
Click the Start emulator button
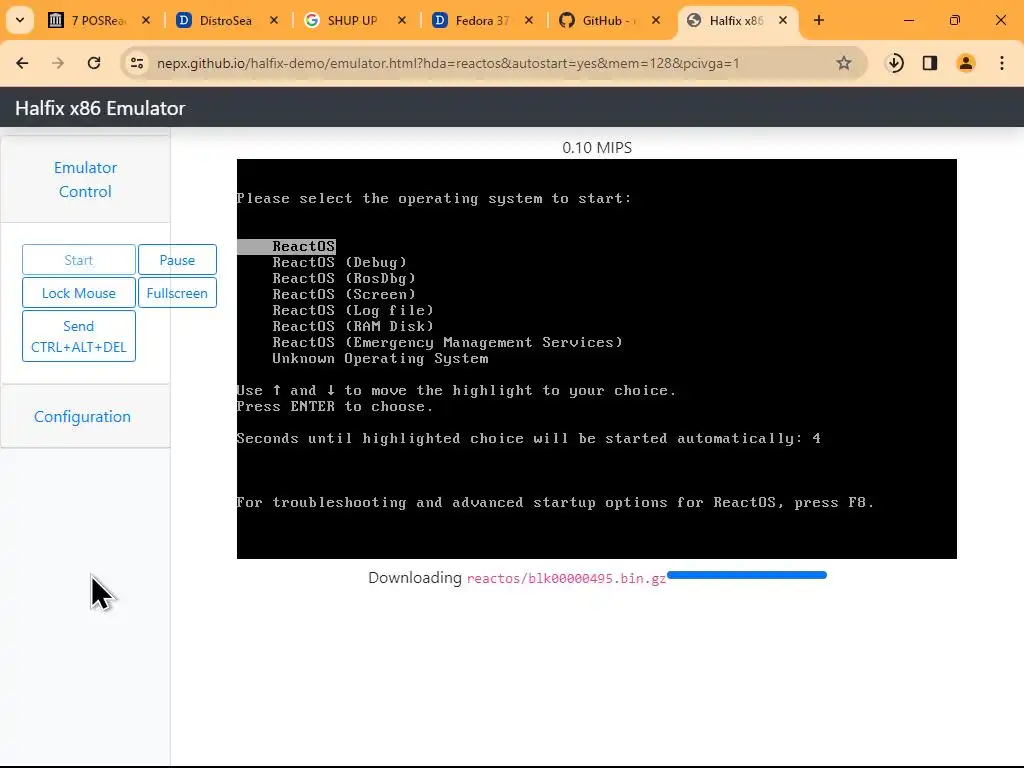tap(78, 260)
